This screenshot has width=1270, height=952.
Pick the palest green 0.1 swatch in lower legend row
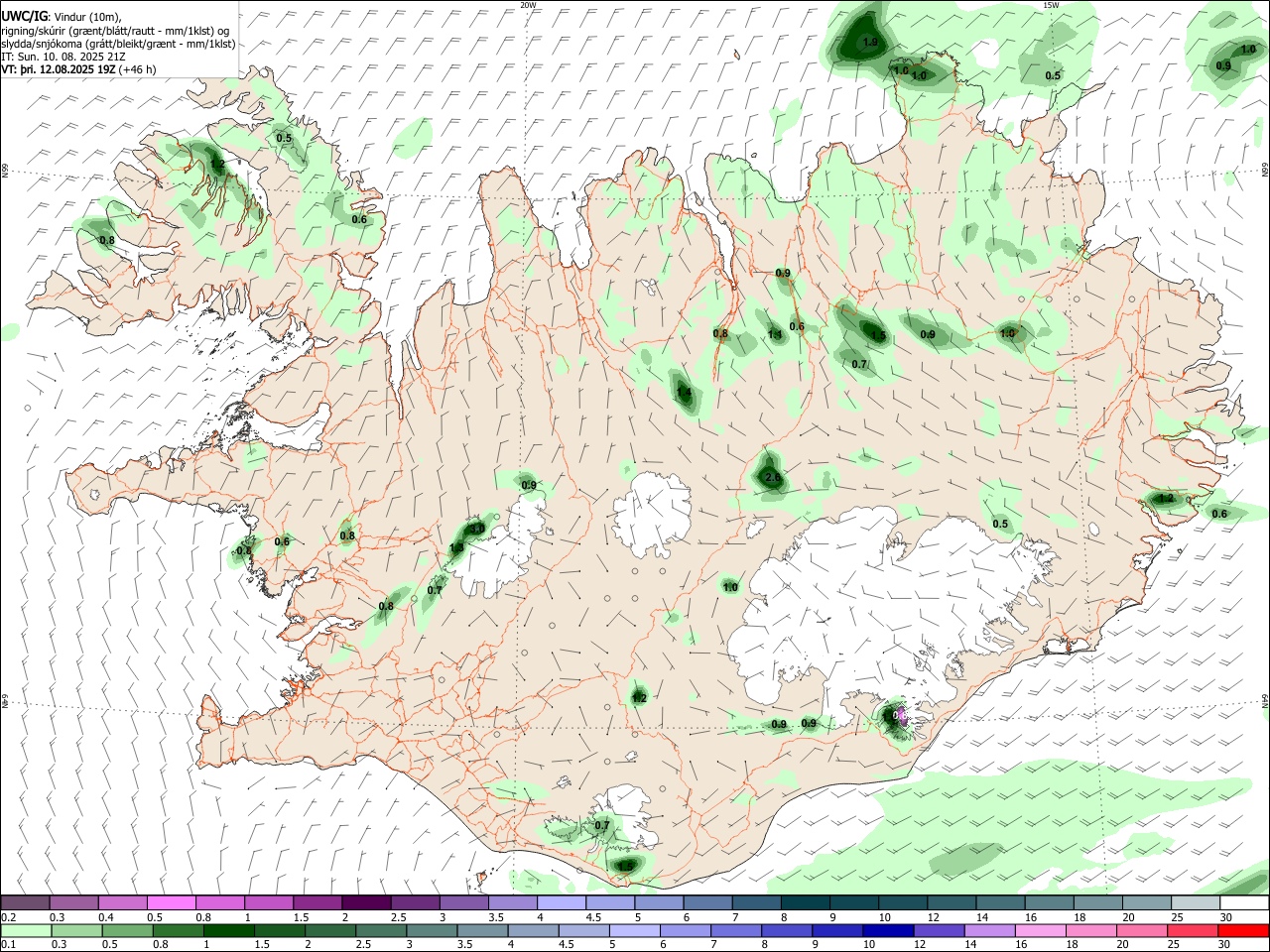click(x=26, y=930)
